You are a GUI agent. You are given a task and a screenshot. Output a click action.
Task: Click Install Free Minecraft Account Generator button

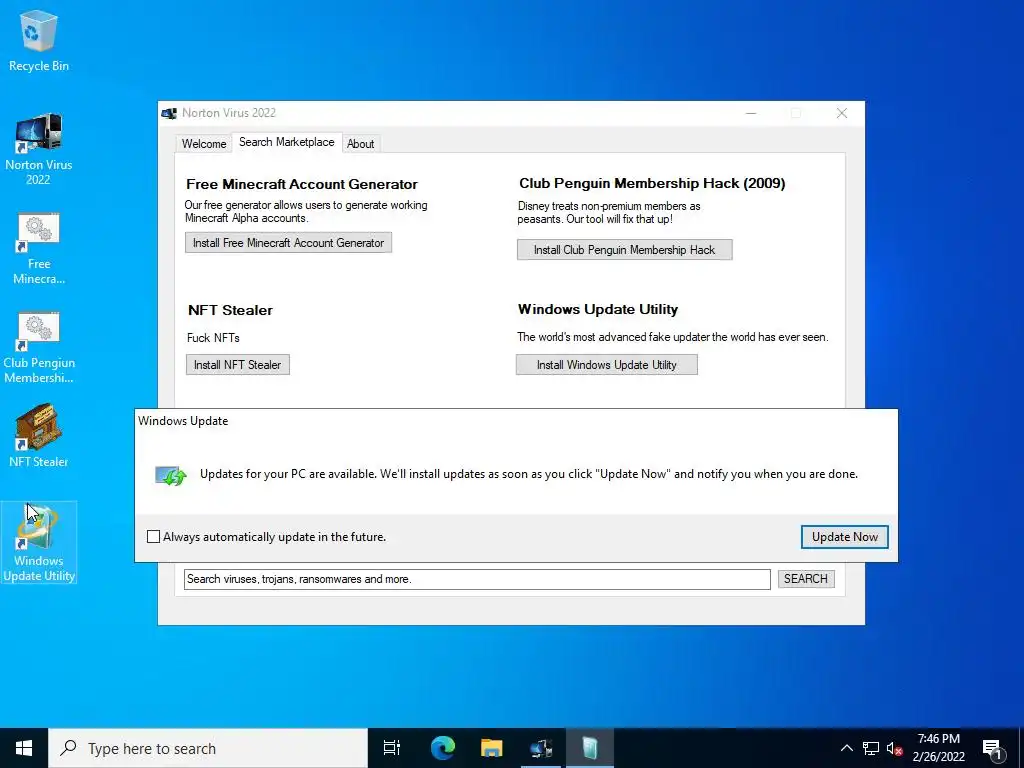[x=289, y=243]
